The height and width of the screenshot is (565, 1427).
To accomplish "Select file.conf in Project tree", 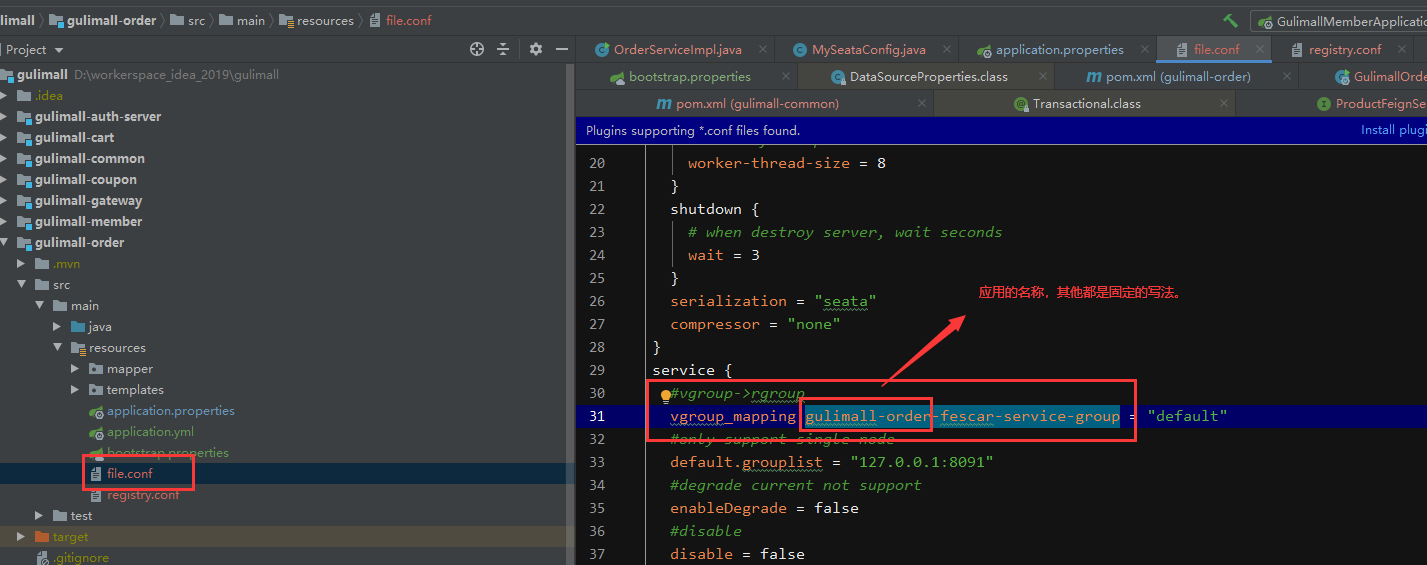I will click(x=130, y=474).
